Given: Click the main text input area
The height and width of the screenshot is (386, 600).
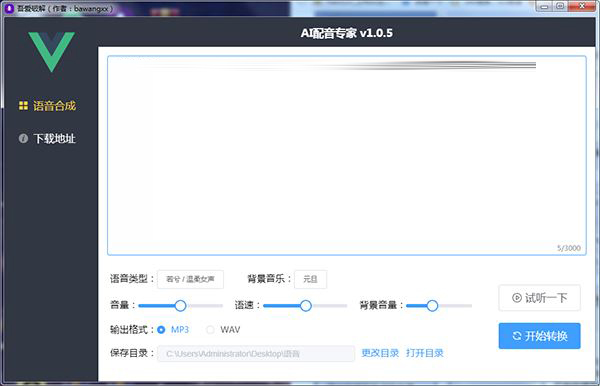Looking at the screenshot, I should [x=347, y=155].
